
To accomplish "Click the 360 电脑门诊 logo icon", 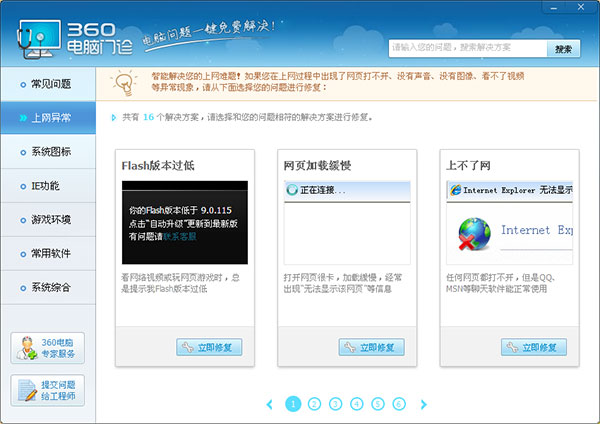I will click(x=39, y=39).
